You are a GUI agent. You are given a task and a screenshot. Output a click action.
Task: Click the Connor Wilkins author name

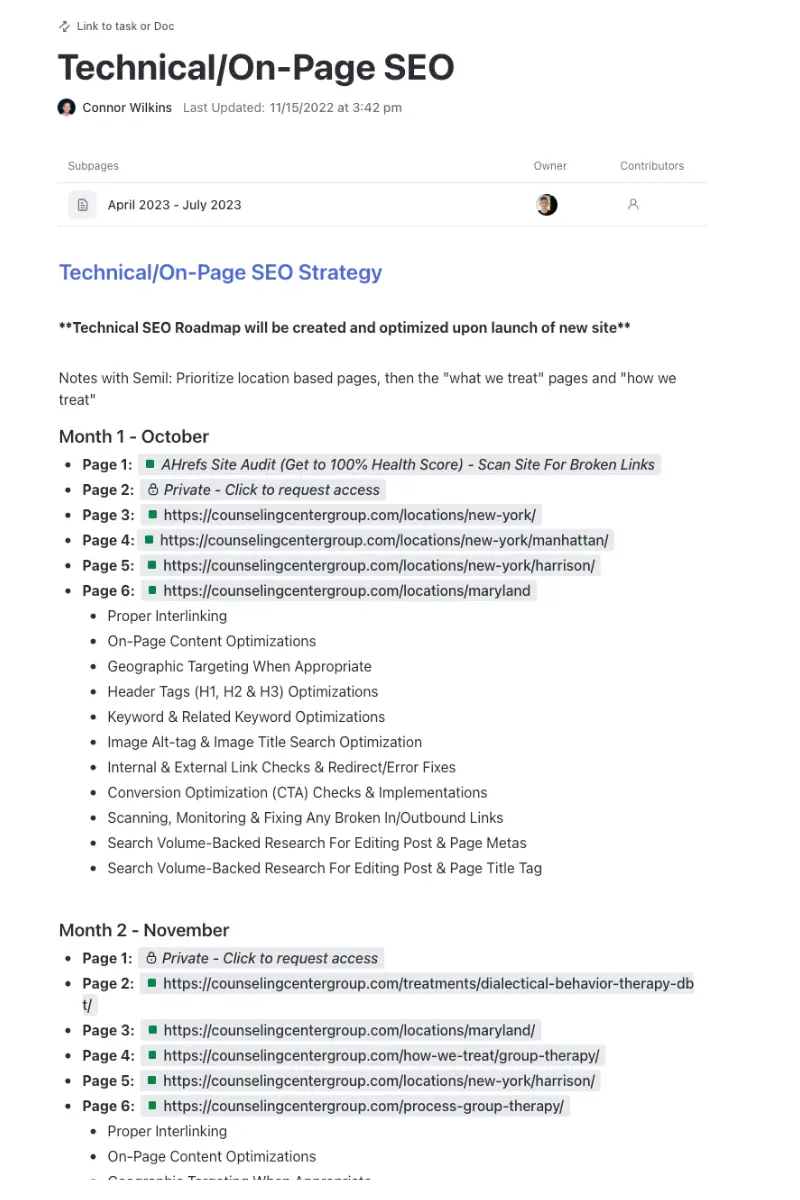(127, 107)
